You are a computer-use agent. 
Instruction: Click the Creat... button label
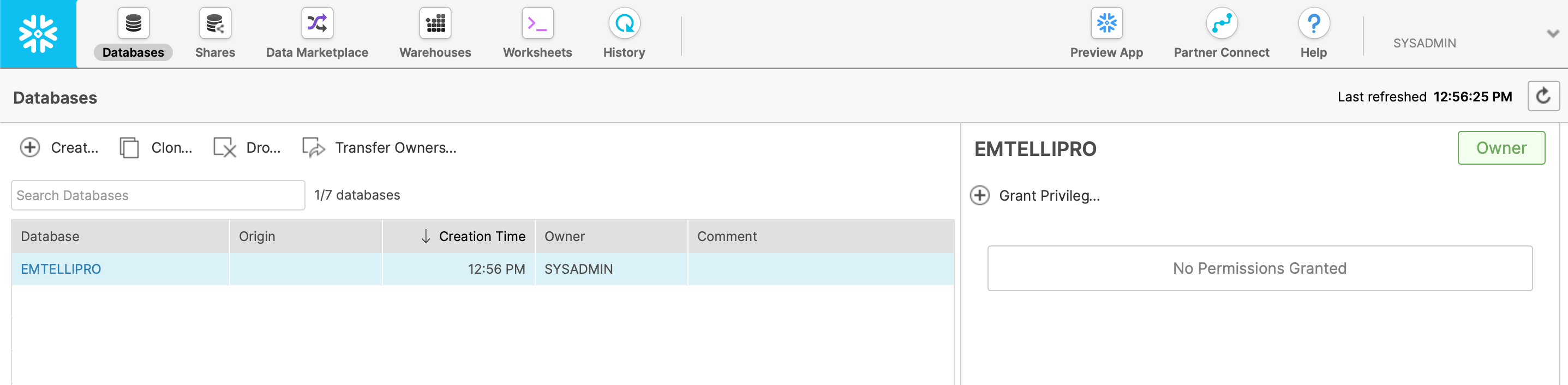pos(74,148)
